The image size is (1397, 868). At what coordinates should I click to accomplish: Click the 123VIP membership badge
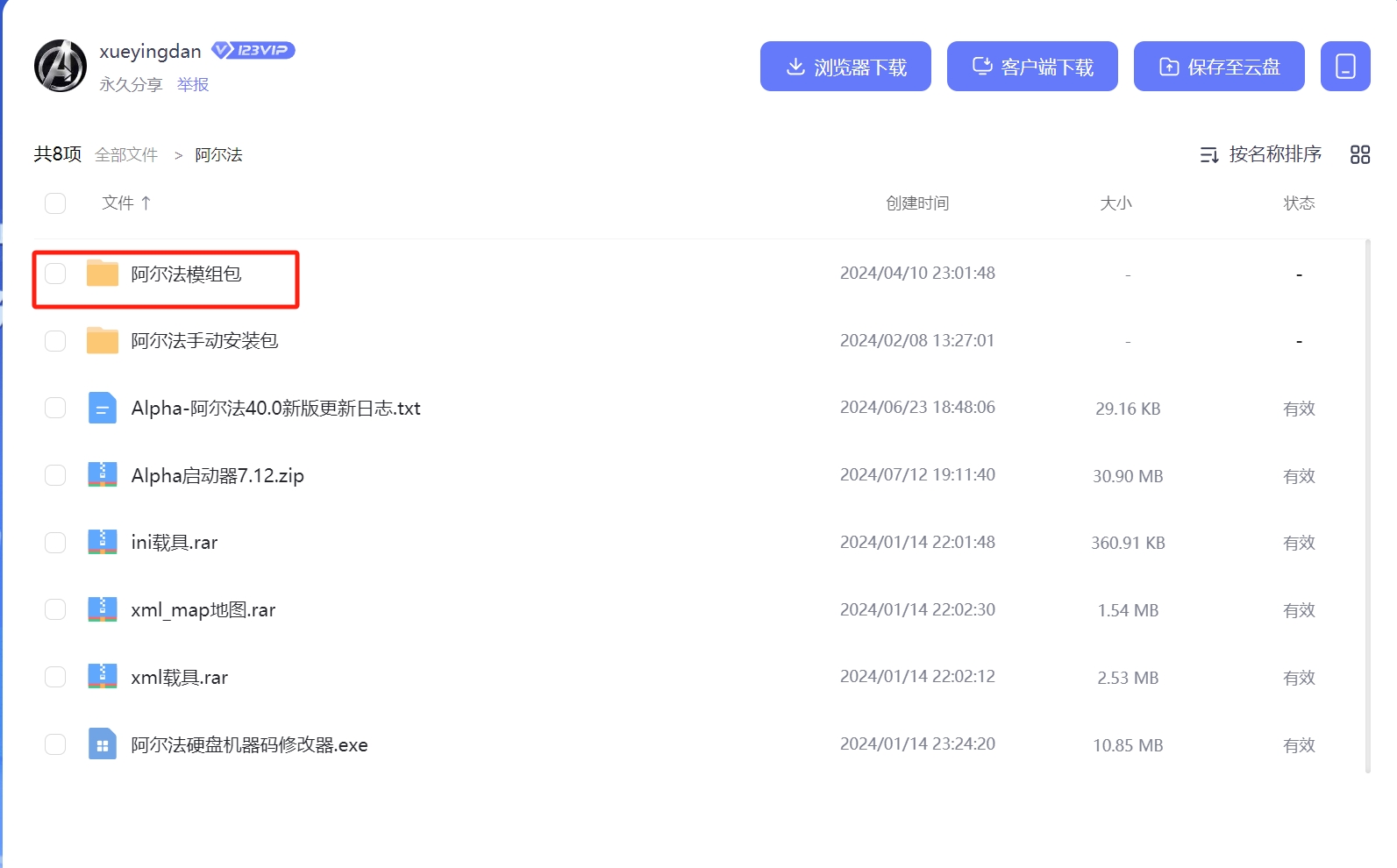[x=253, y=50]
